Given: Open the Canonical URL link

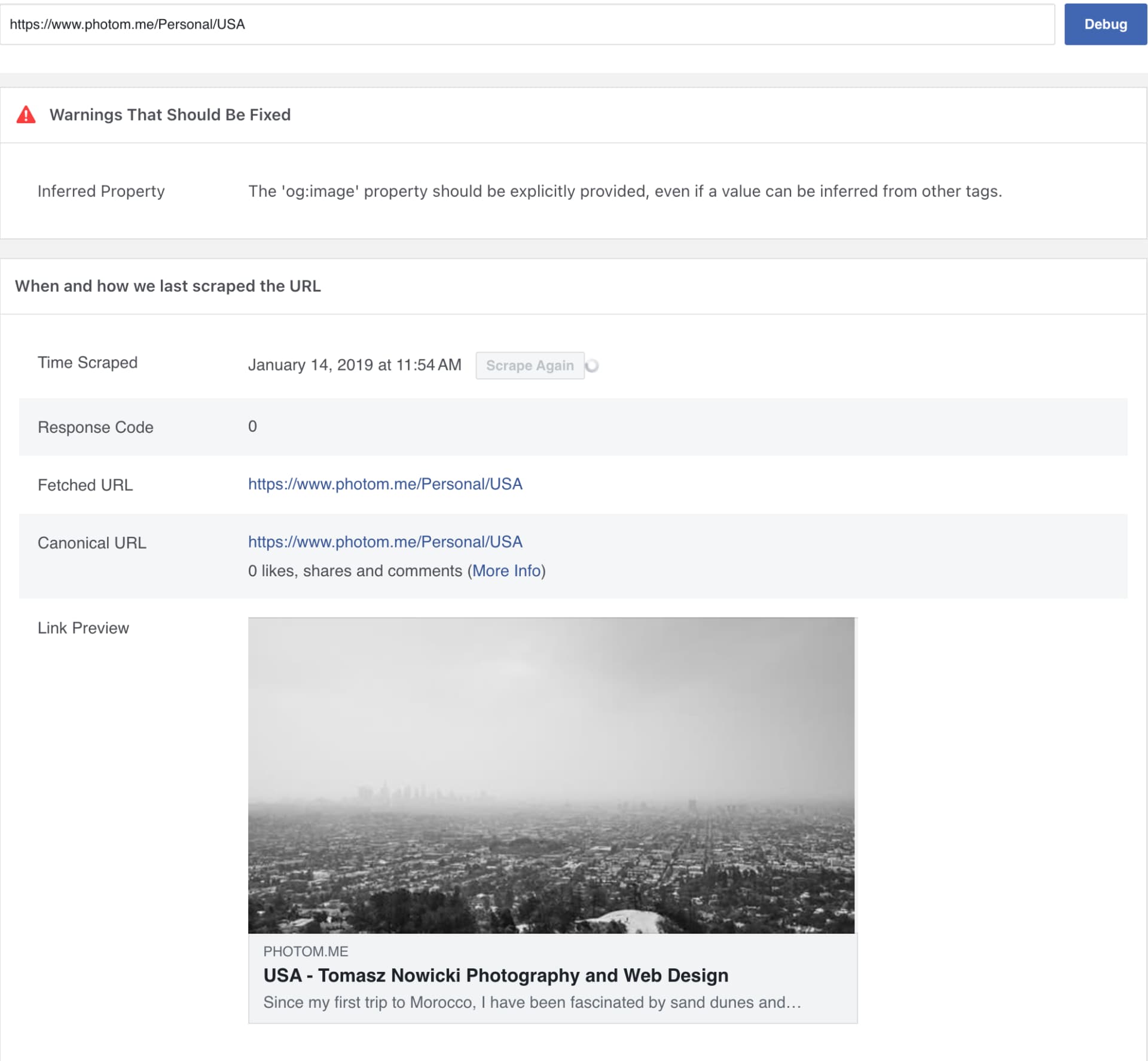Looking at the screenshot, I should coord(384,542).
